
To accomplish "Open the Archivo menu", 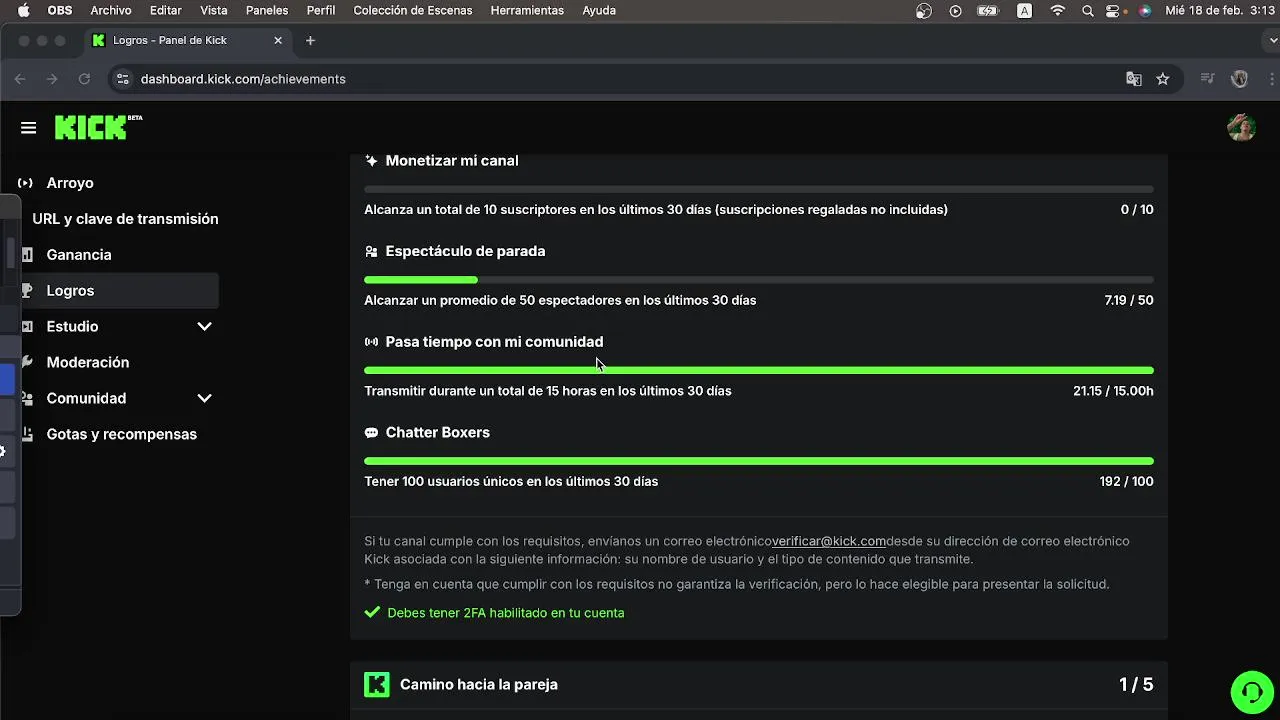I will tap(111, 10).
